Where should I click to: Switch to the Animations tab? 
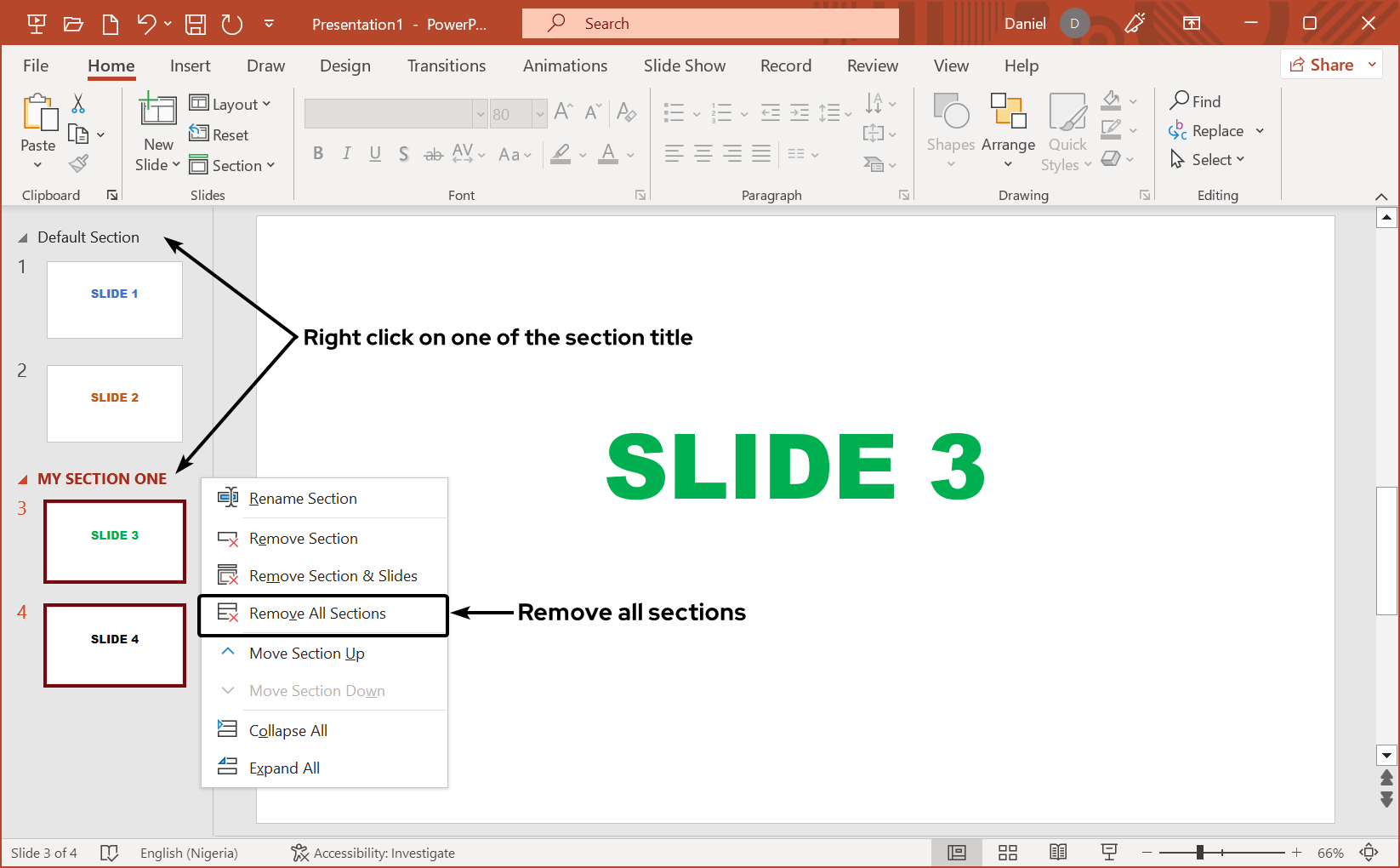click(565, 66)
